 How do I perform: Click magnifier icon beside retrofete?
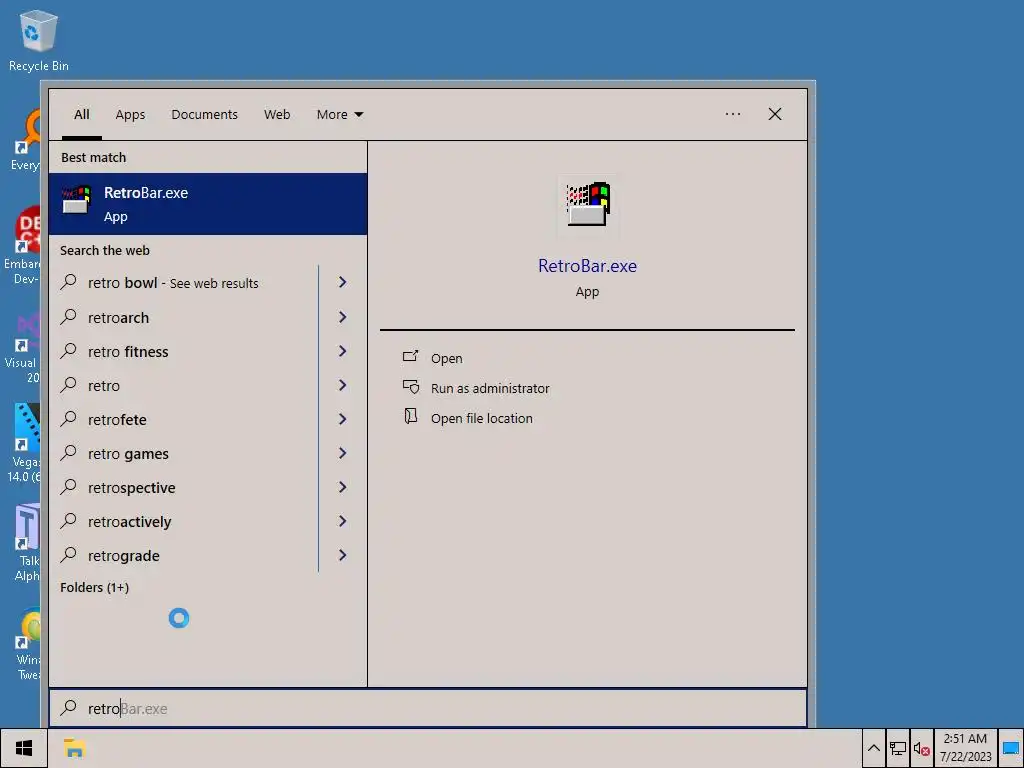[69, 419]
